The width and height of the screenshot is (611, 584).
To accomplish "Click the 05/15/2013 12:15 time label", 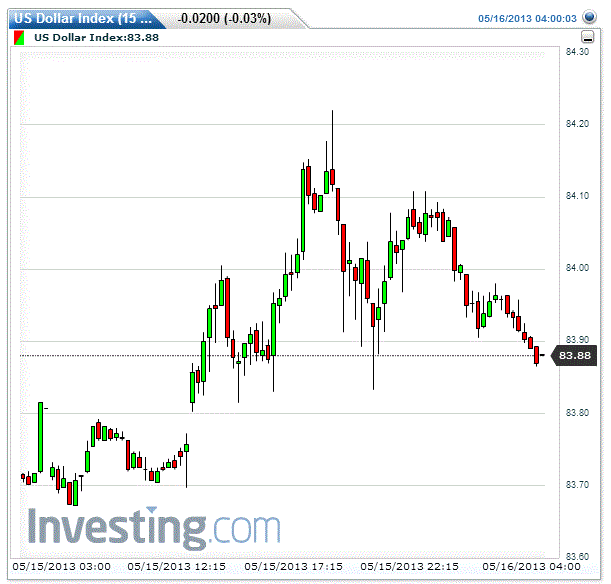I will 177,566.
